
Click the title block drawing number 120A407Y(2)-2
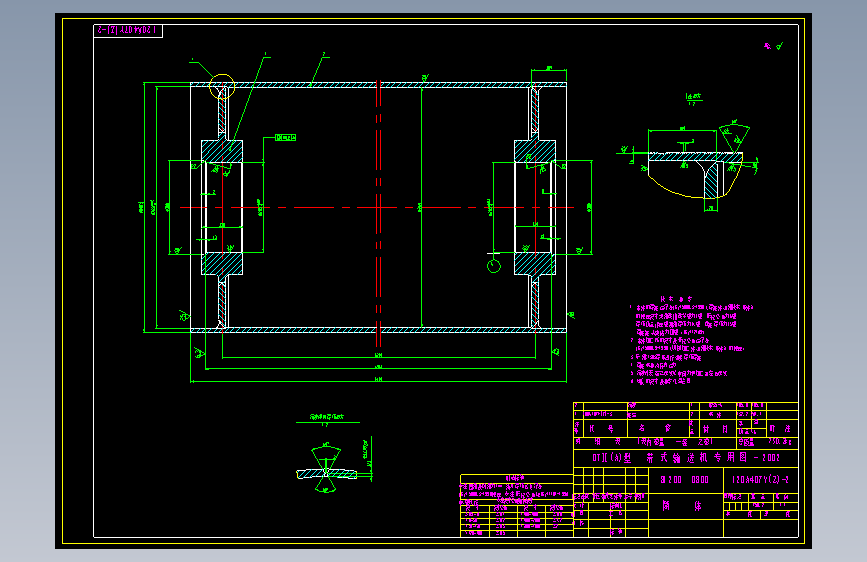click(760, 480)
